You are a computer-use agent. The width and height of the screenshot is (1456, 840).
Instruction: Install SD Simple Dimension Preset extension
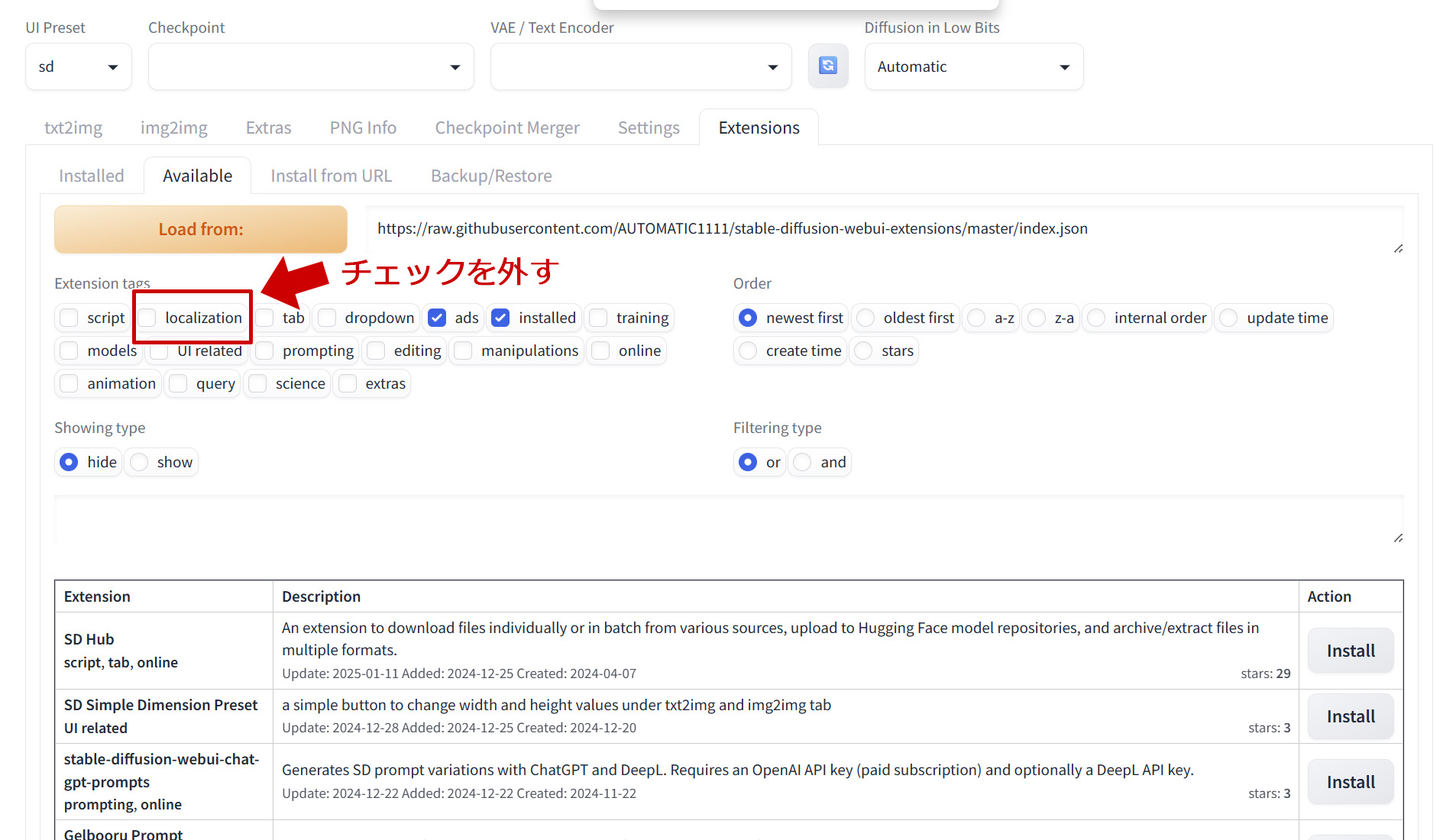1350,716
